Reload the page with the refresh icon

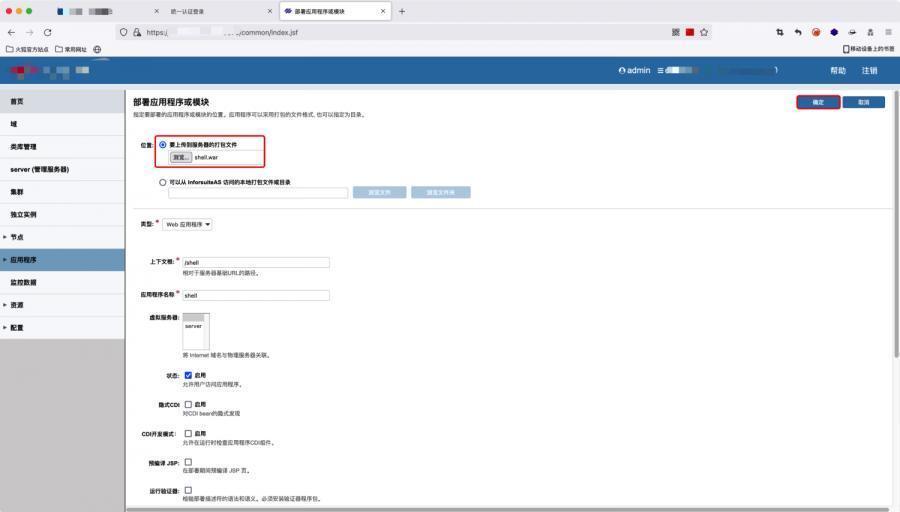[47, 32]
